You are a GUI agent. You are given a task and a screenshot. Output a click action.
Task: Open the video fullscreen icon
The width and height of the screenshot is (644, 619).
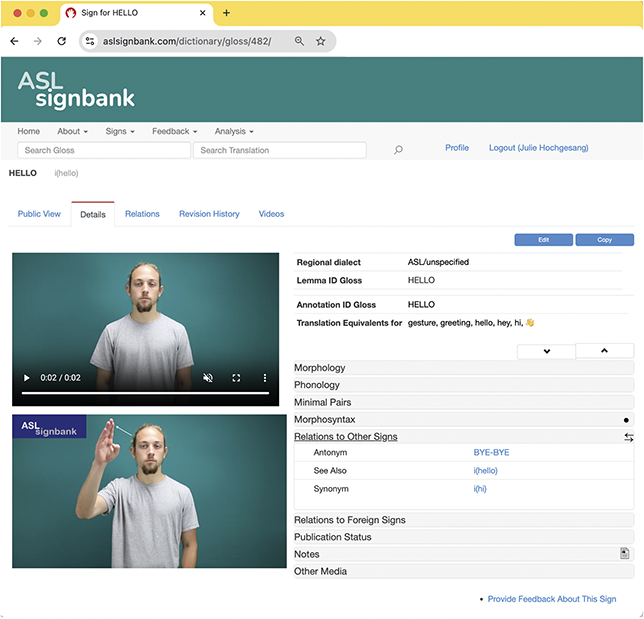(x=236, y=378)
